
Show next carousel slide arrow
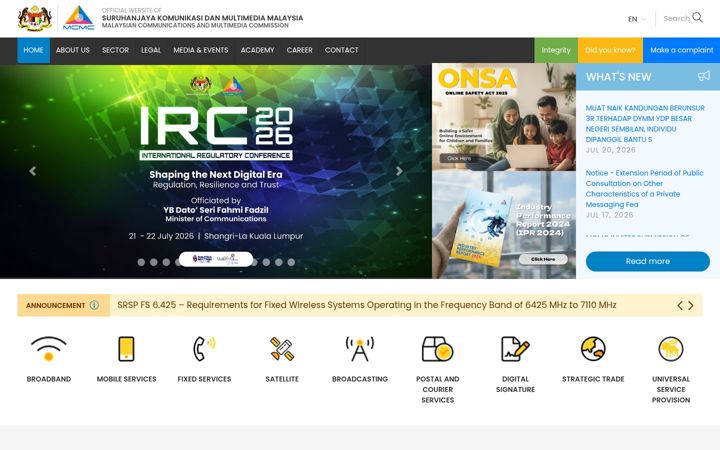coord(399,171)
